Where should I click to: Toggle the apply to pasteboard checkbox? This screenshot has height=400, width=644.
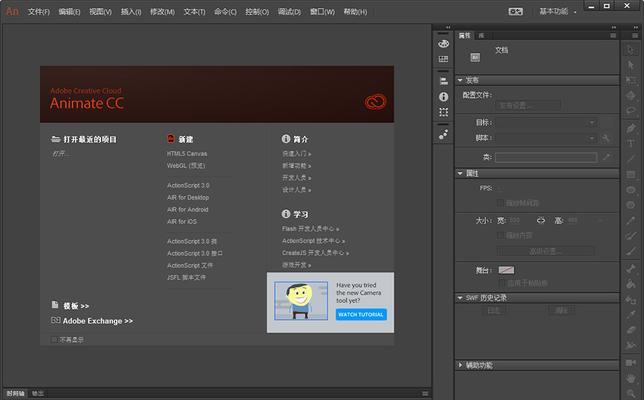tap(501, 283)
